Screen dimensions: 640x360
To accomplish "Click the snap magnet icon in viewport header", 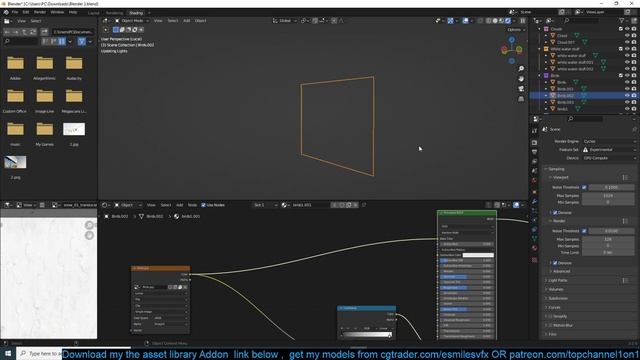I will point(316,20).
